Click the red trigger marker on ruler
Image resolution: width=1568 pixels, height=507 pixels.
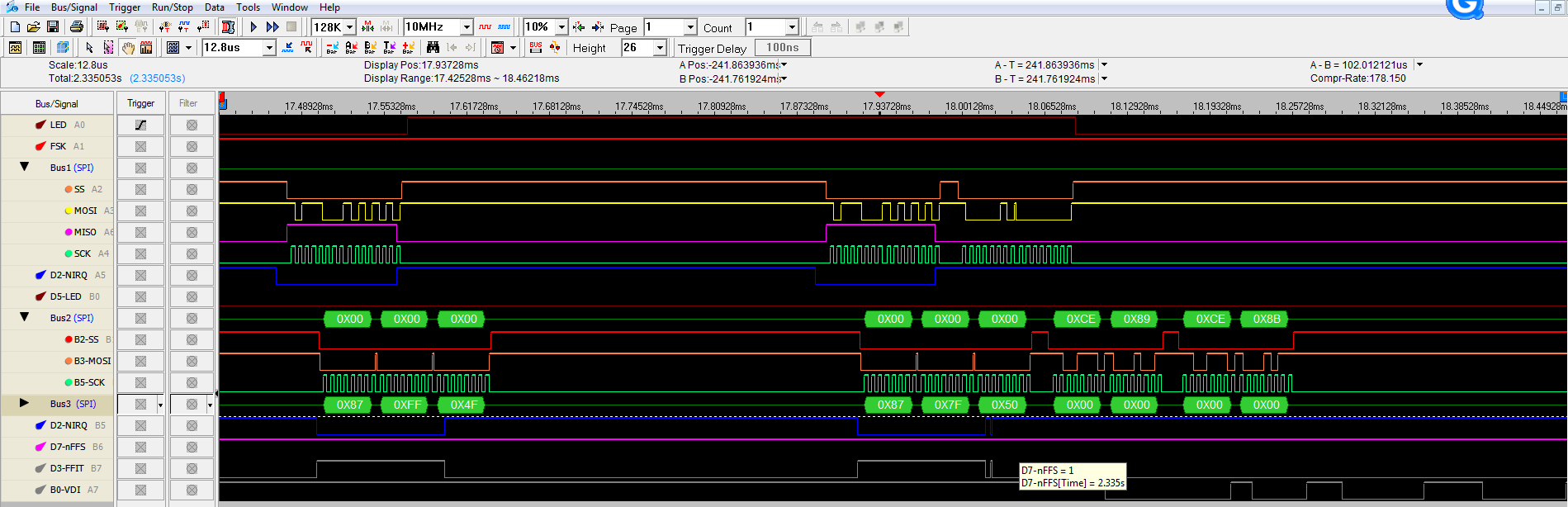(879, 94)
